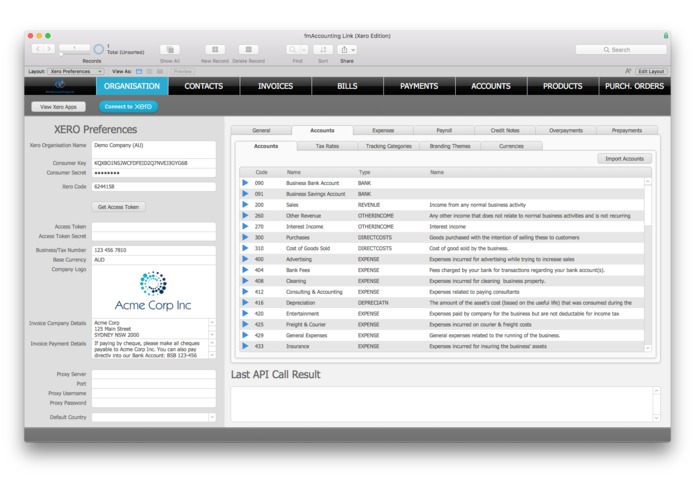Click the Connect to Xero button
Viewport: 695px width, 494px height.
pyautogui.click(x=128, y=107)
